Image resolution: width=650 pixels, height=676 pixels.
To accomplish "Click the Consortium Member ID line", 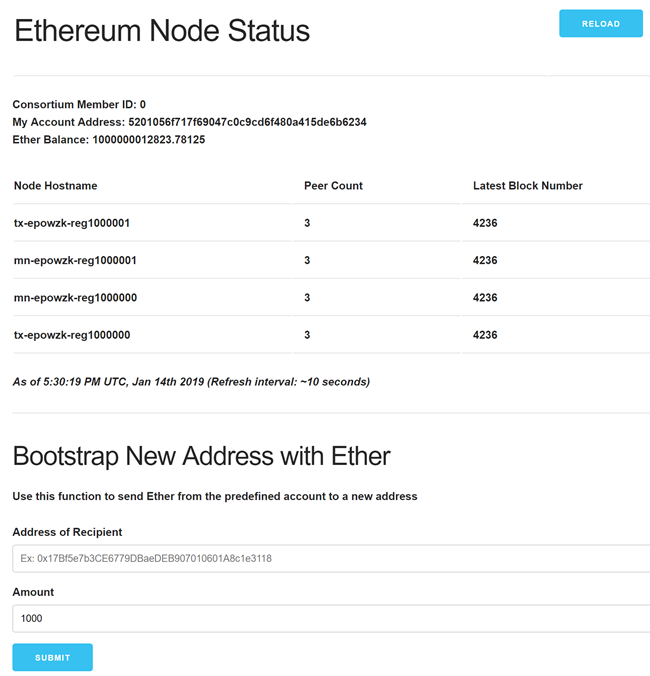I will point(79,104).
